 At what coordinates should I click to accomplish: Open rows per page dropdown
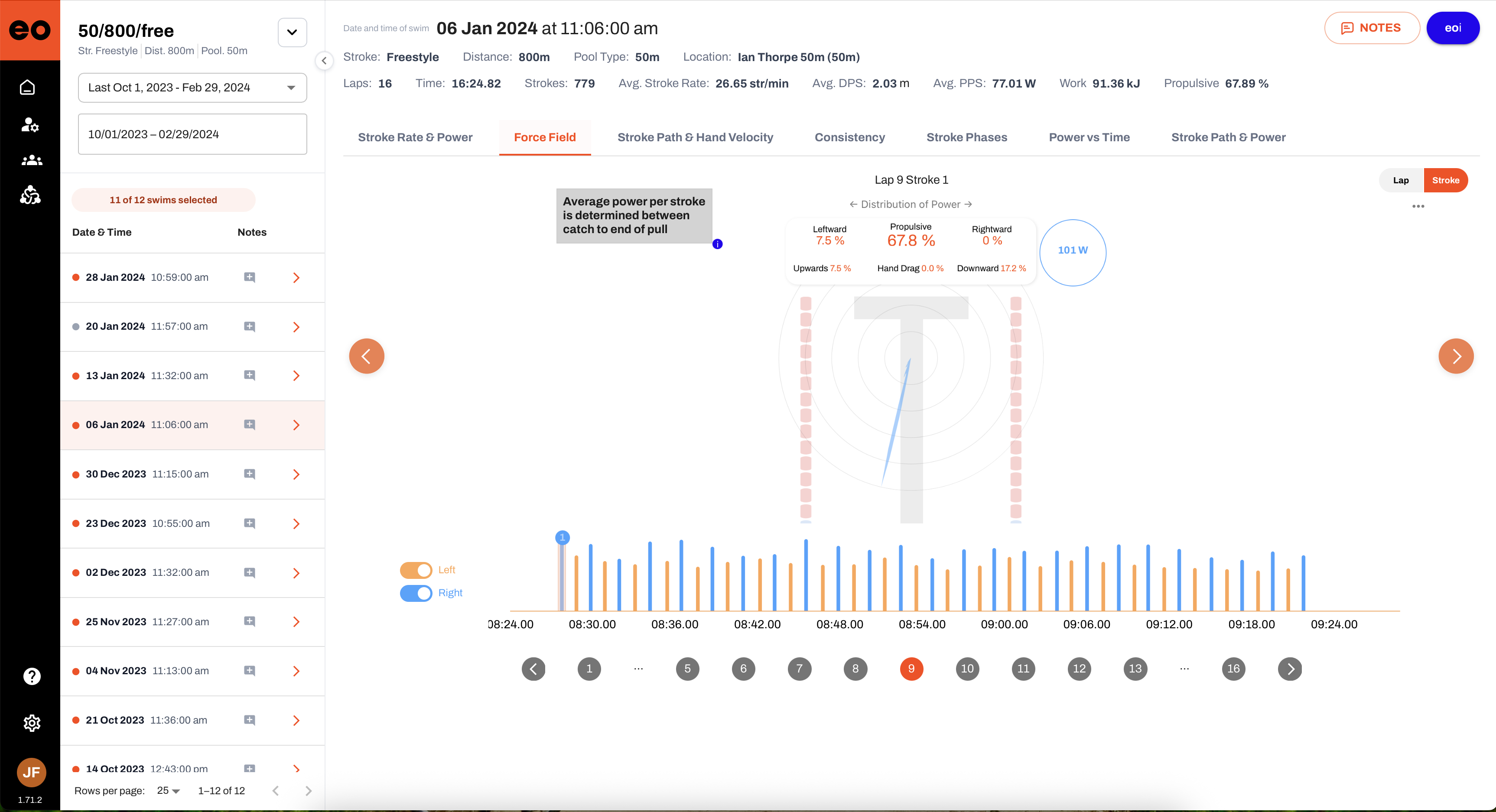(x=169, y=790)
